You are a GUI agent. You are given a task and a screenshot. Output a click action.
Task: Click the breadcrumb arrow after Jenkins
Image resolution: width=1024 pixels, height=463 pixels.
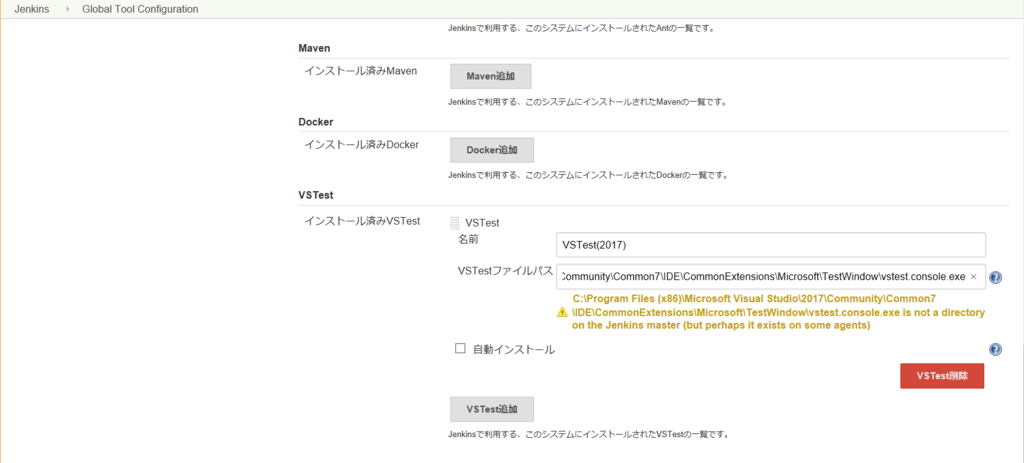pos(67,9)
